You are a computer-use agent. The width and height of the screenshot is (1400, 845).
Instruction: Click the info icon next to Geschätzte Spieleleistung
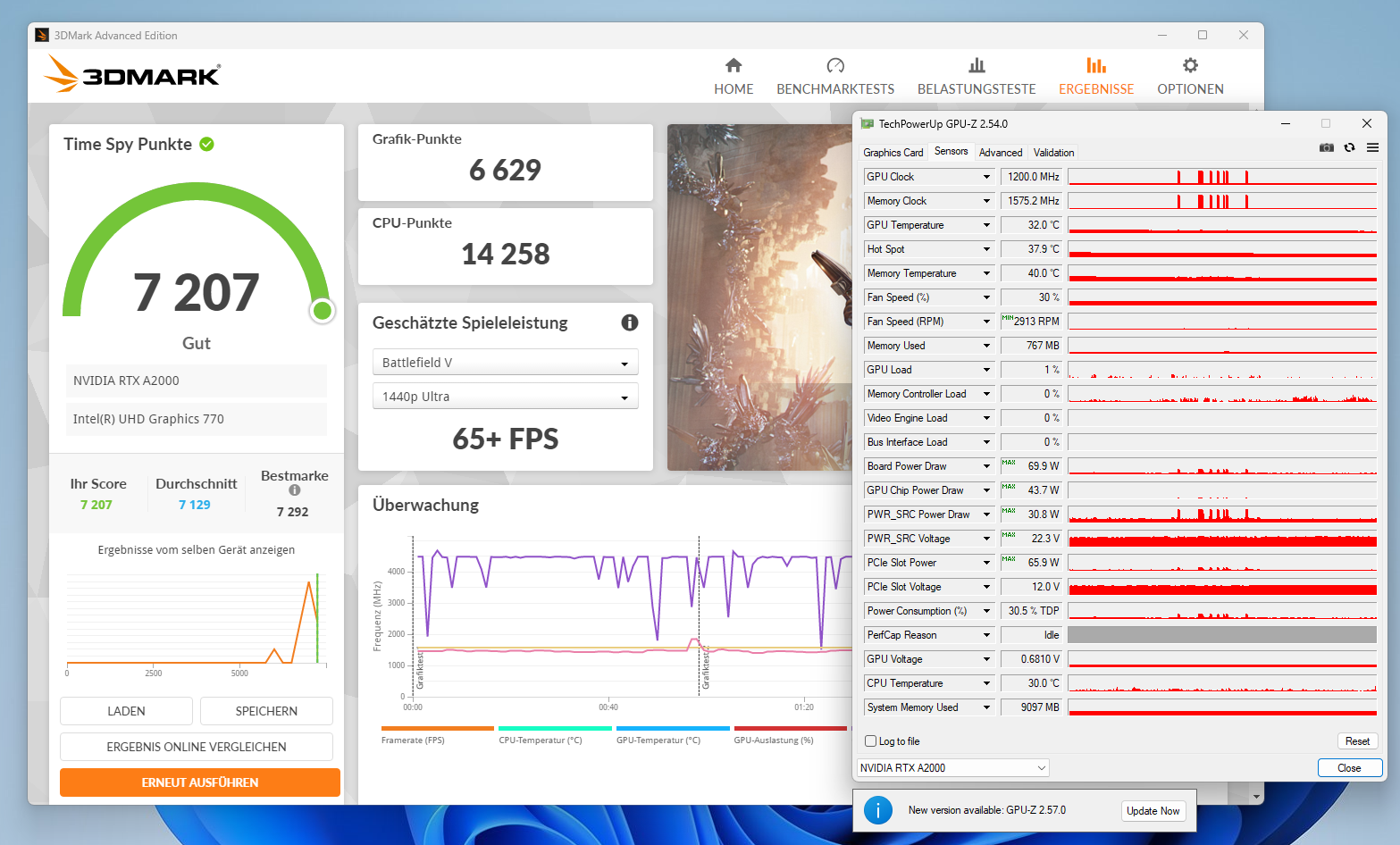tap(630, 322)
